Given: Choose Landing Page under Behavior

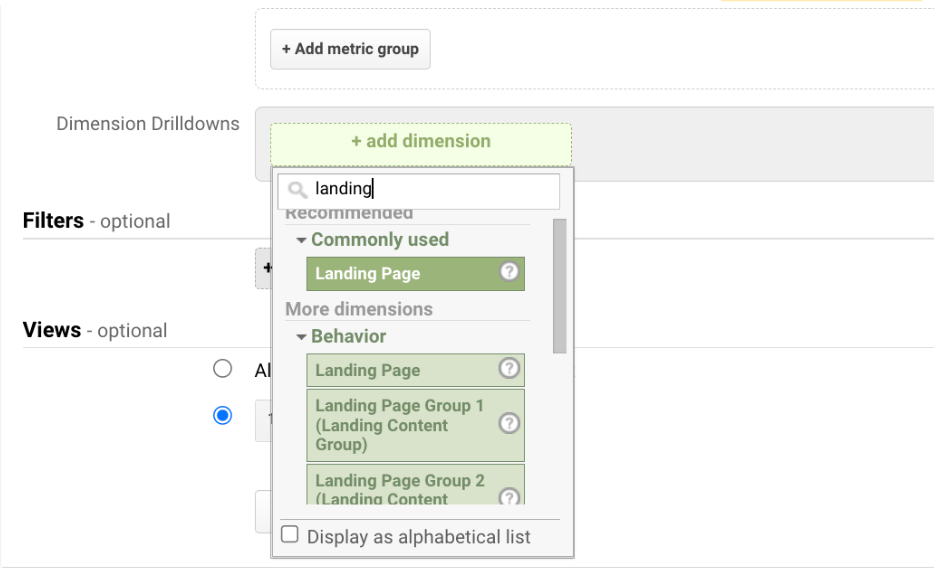Looking at the screenshot, I should point(400,370).
